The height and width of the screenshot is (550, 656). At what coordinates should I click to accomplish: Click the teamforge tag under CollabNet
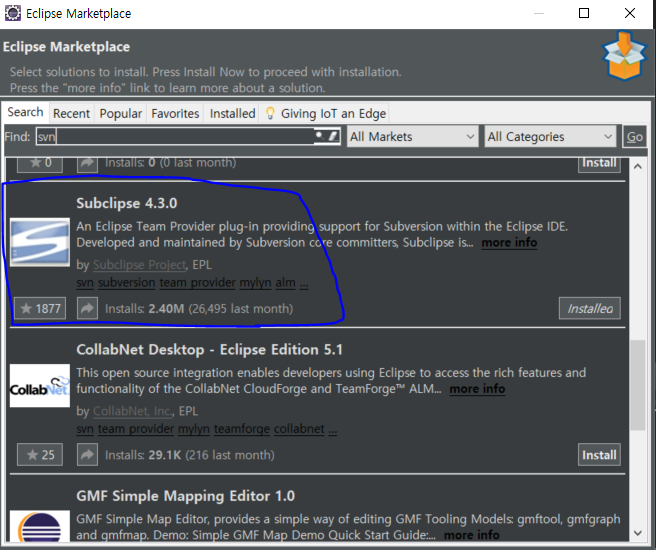(x=242, y=429)
